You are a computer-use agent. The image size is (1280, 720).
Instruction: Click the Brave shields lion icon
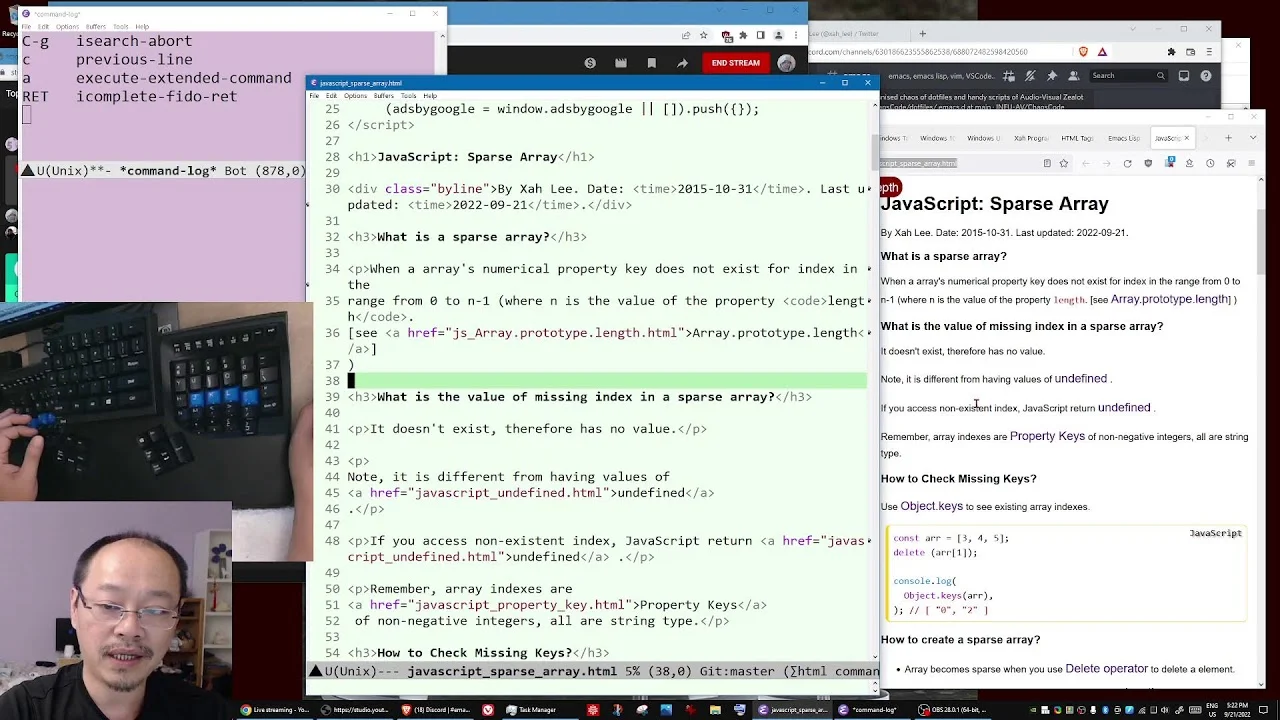tap(1083, 51)
